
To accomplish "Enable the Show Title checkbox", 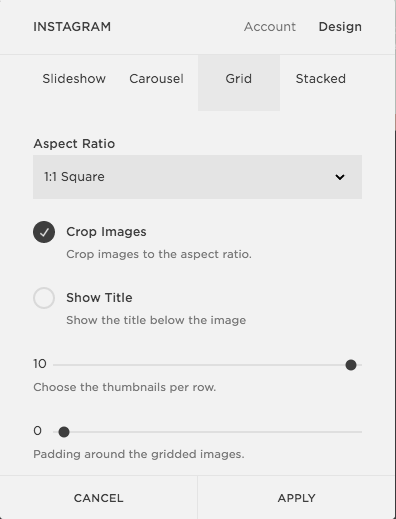I will [44, 298].
